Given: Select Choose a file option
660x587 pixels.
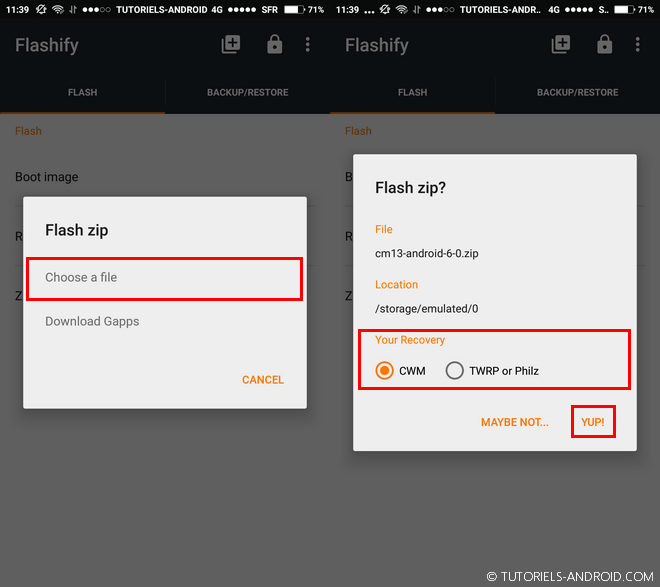Looking at the screenshot, I should point(165,278).
